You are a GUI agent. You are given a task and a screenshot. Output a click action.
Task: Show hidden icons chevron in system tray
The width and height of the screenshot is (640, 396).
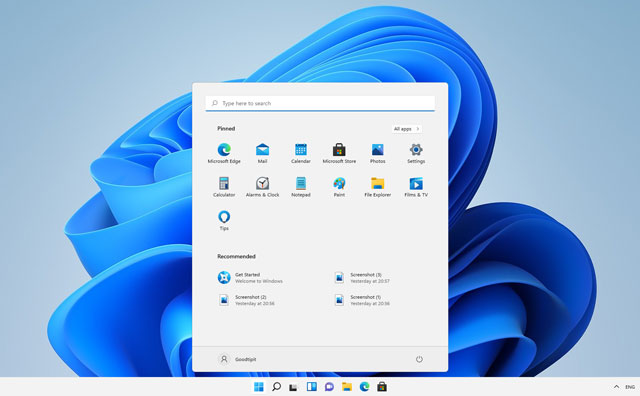[x=616, y=387]
